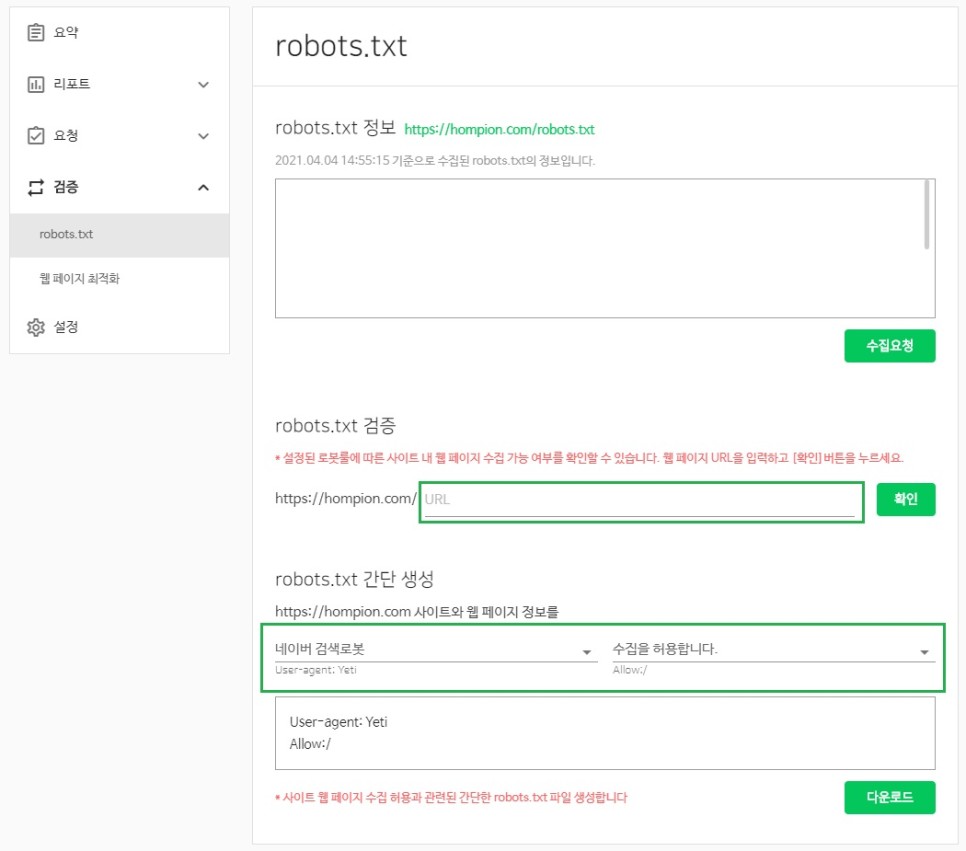The width and height of the screenshot is (966, 851).
Task: Open the 수집을 허용합니다 dropdown
Action: click(772, 650)
